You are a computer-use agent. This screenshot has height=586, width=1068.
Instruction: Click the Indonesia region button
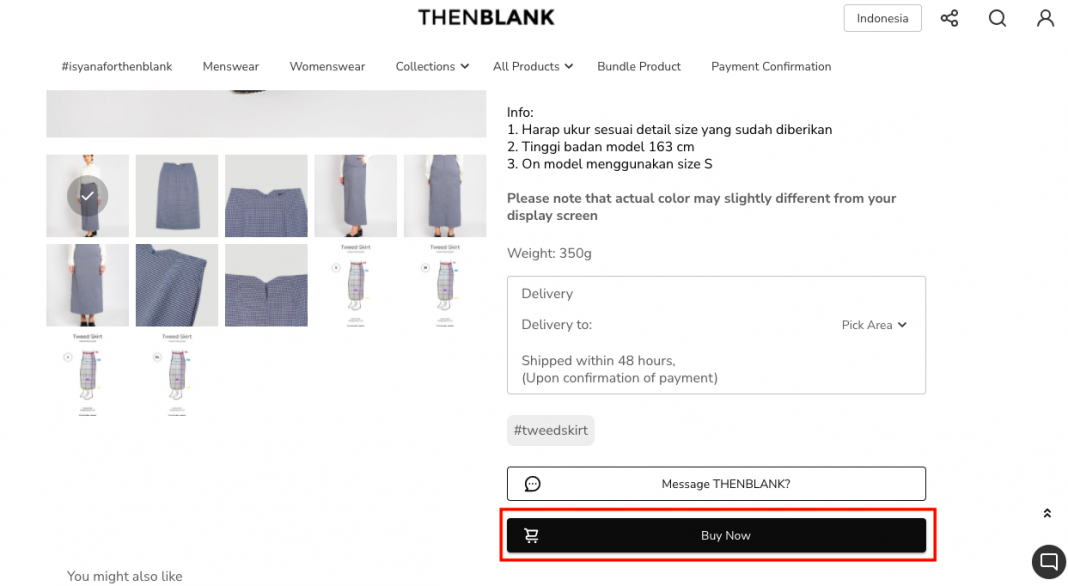click(x=882, y=18)
